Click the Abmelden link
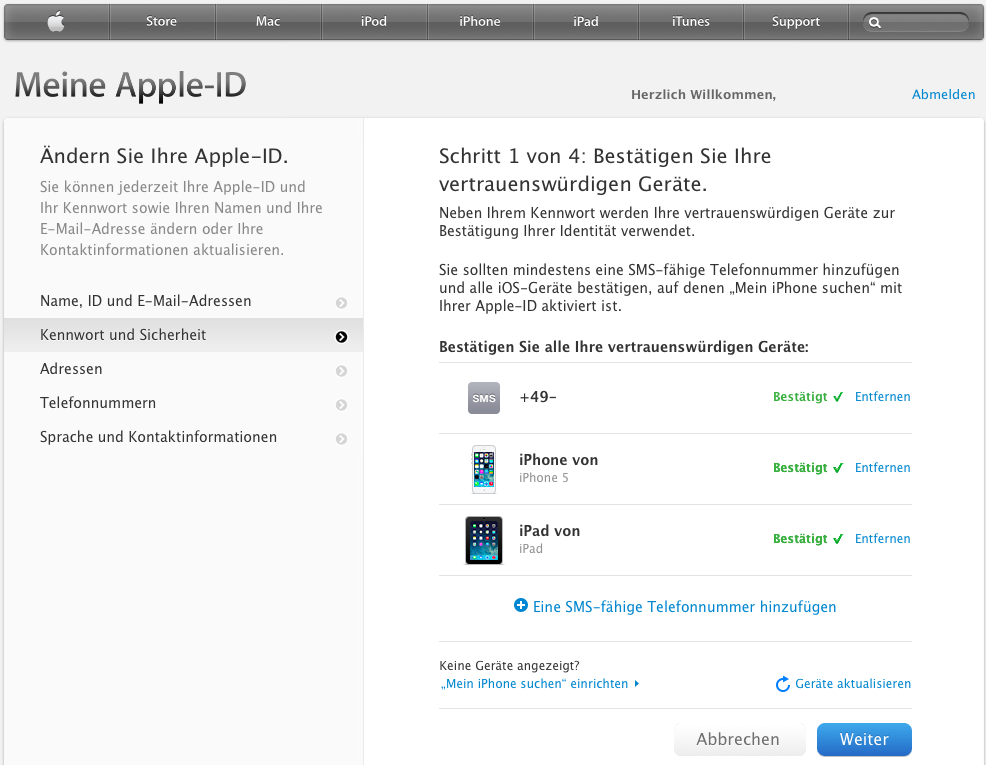This screenshot has height=765, width=986. [943, 94]
